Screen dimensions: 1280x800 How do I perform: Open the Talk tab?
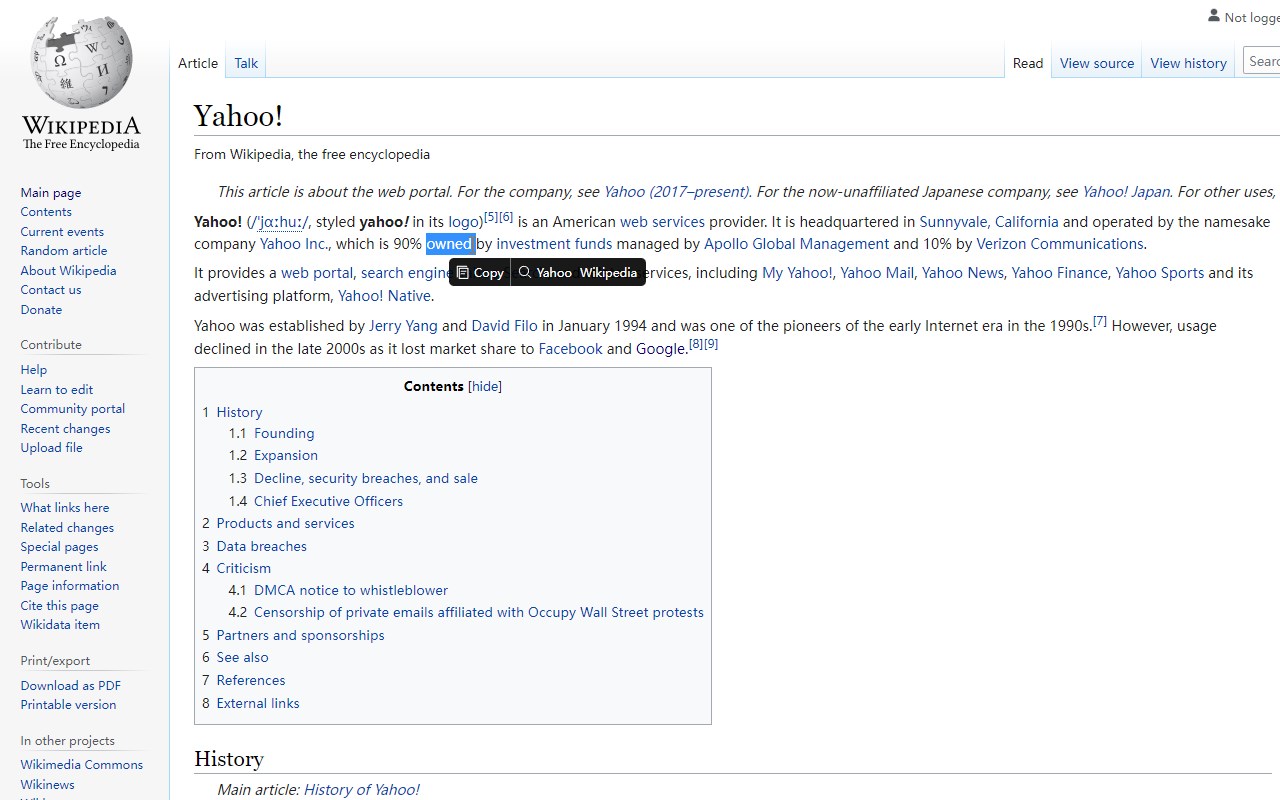(246, 63)
